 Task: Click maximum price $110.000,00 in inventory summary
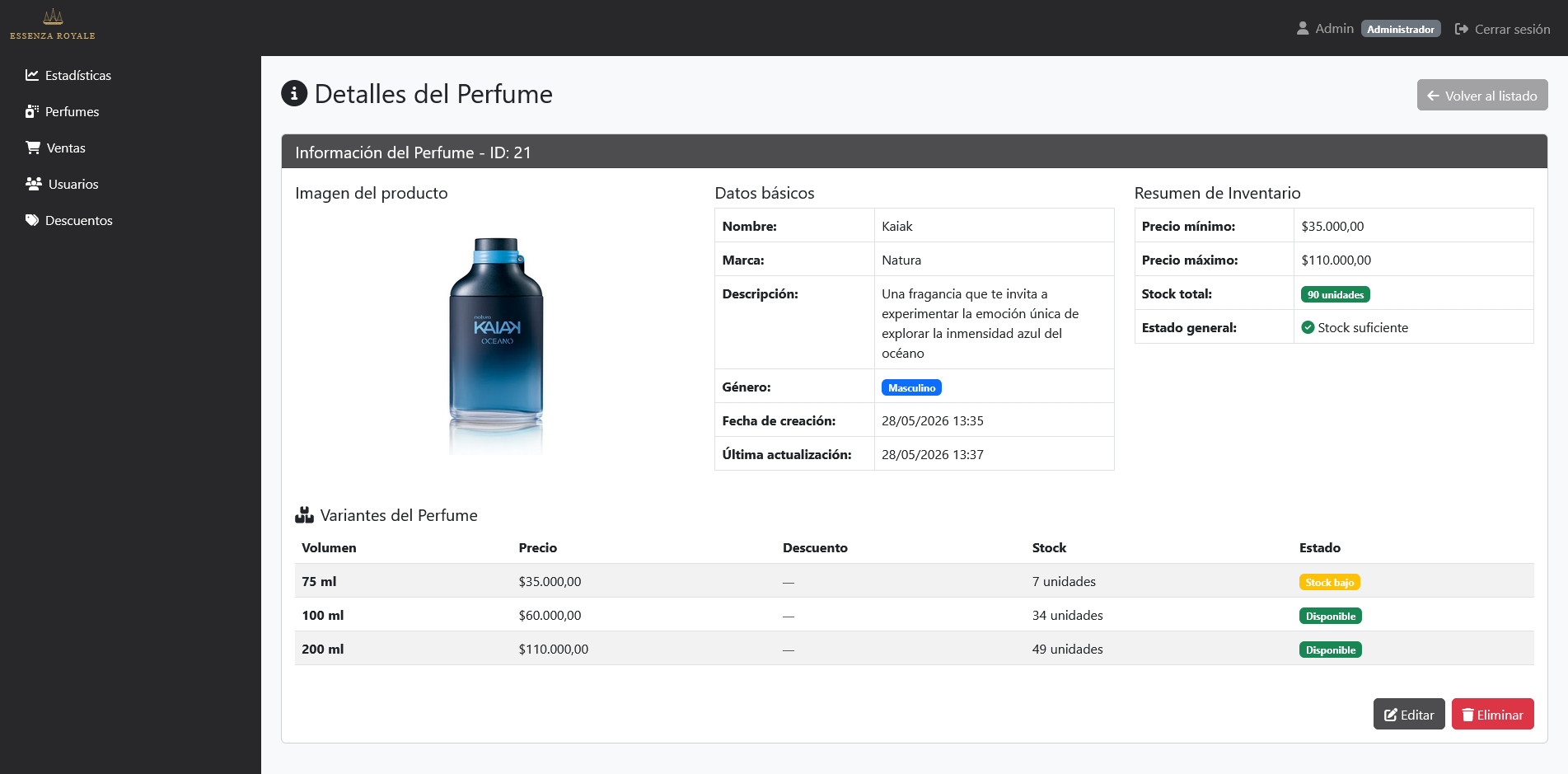(1336, 260)
